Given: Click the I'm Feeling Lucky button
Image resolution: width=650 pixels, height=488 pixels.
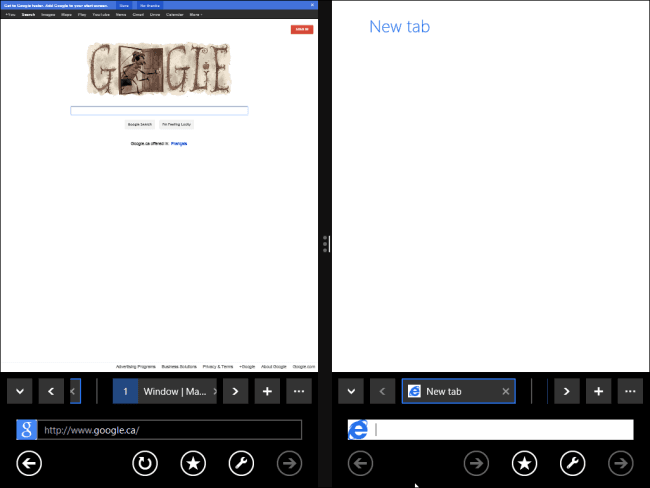Looking at the screenshot, I should pos(176,124).
